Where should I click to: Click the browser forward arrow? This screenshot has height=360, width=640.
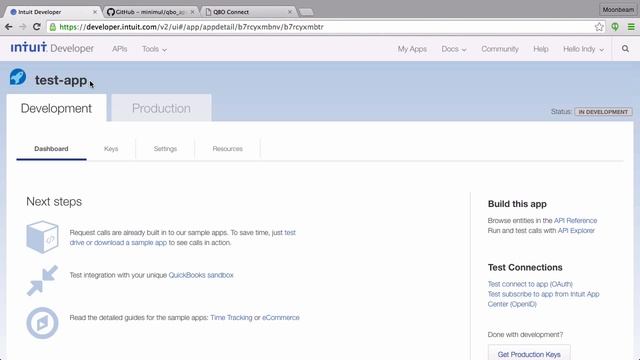(22, 27)
